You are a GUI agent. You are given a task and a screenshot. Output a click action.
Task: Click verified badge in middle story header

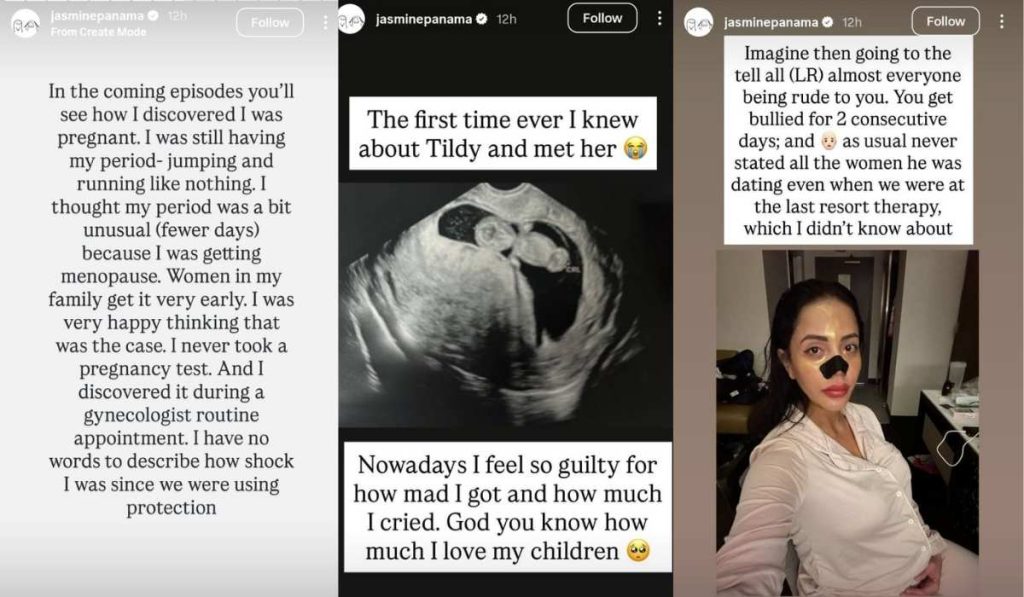pyautogui.click(x=482, y=19)
